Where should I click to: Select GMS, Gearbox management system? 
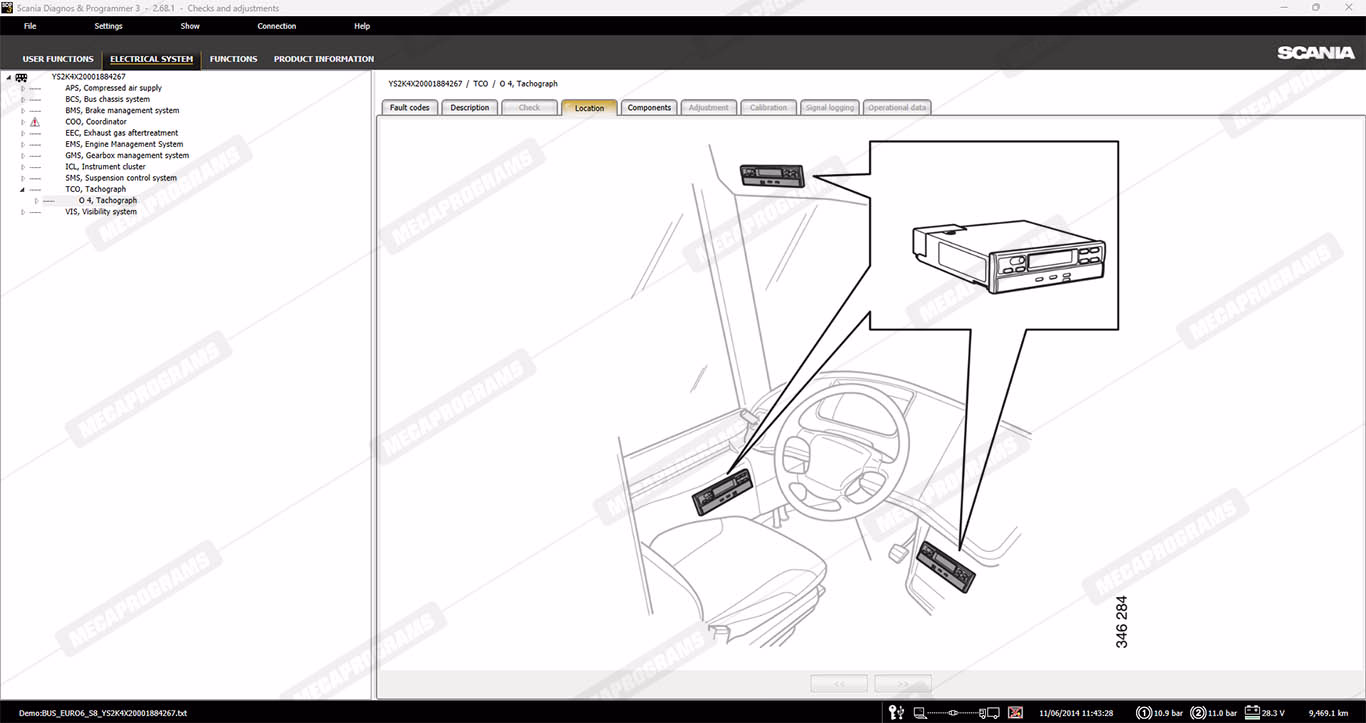tap(127, 155)
